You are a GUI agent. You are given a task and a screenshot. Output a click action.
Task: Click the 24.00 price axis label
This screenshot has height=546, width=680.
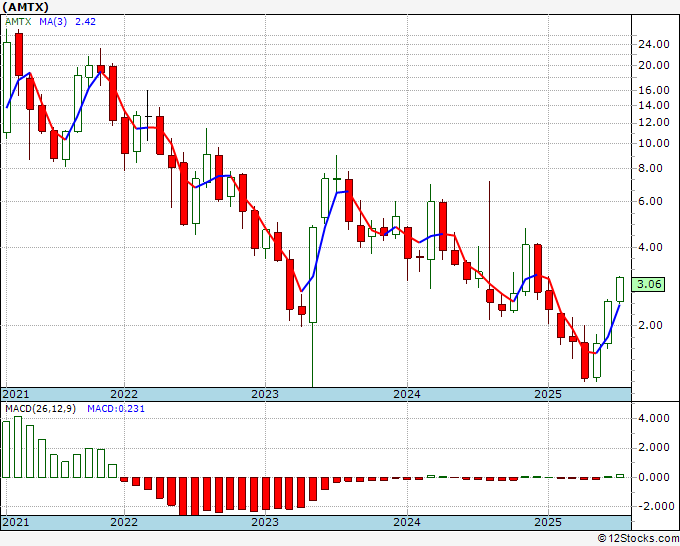pyautogui.click(x=654, y=44)
